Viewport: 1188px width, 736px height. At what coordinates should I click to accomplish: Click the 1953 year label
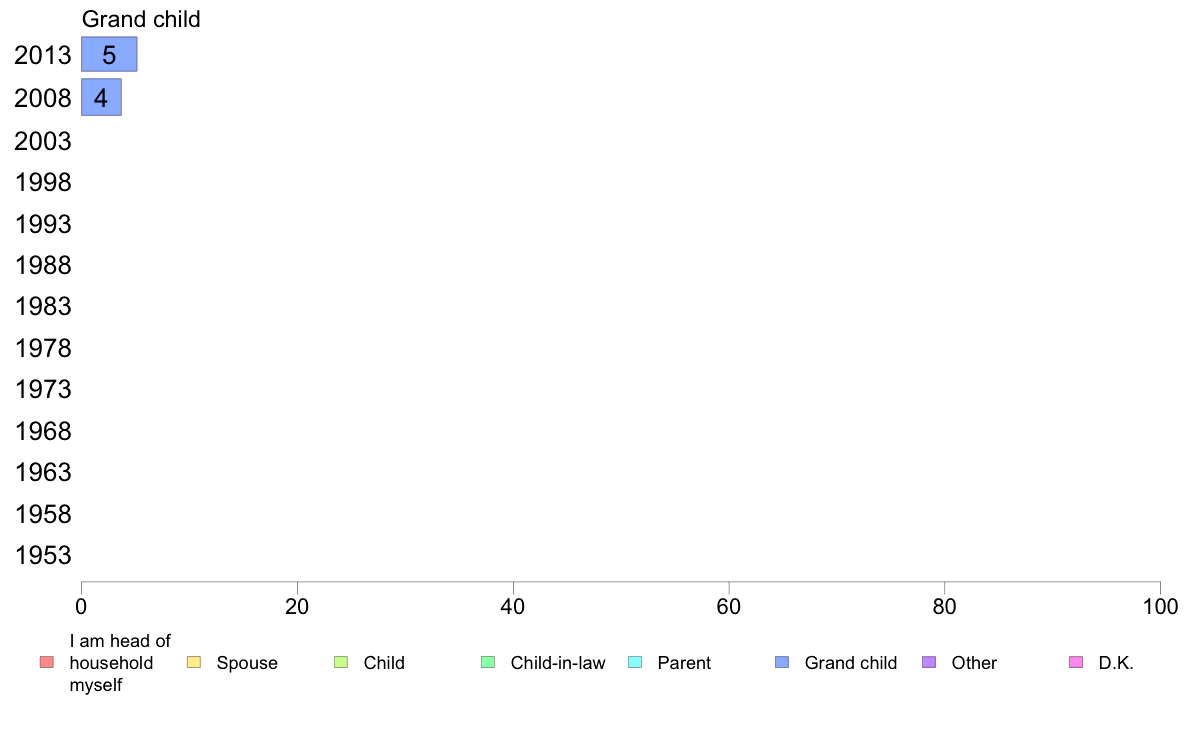click(x=42, y=556)
